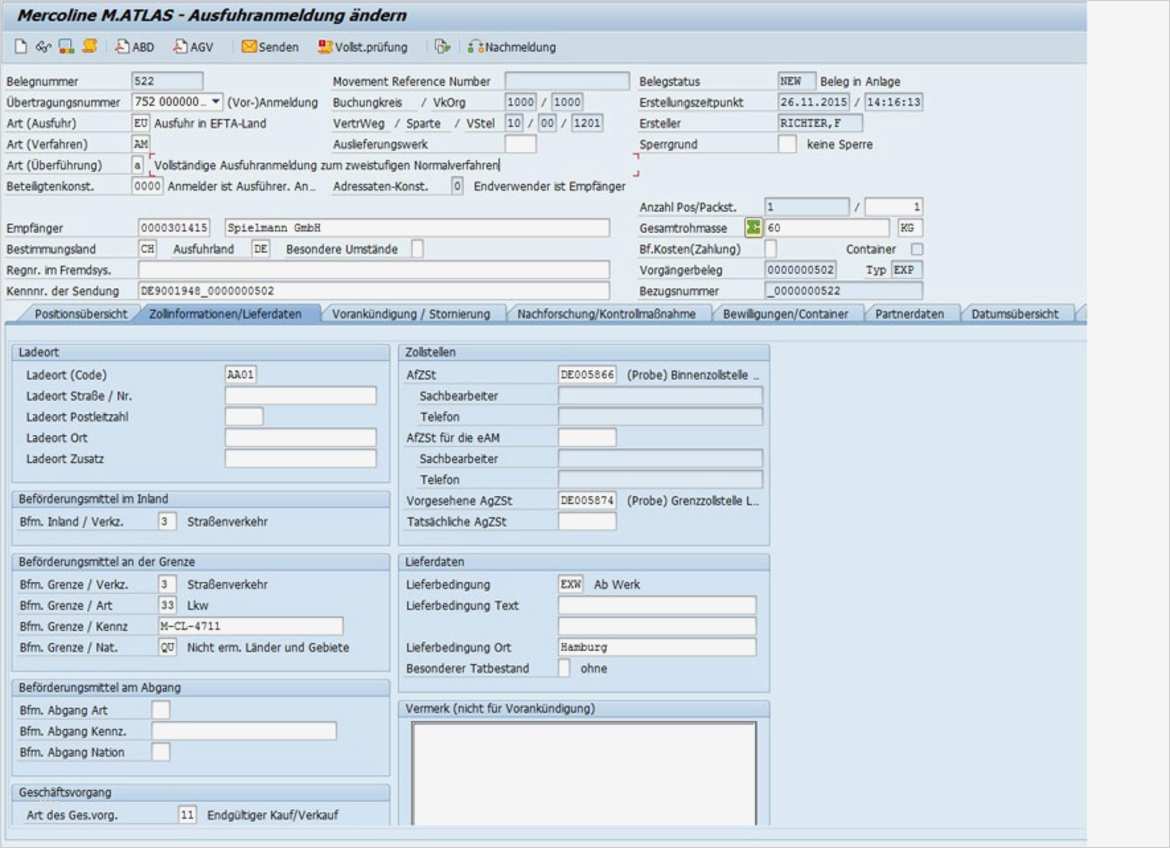Open the Übertragungsnummer dropdown

[x=216, y=102]
